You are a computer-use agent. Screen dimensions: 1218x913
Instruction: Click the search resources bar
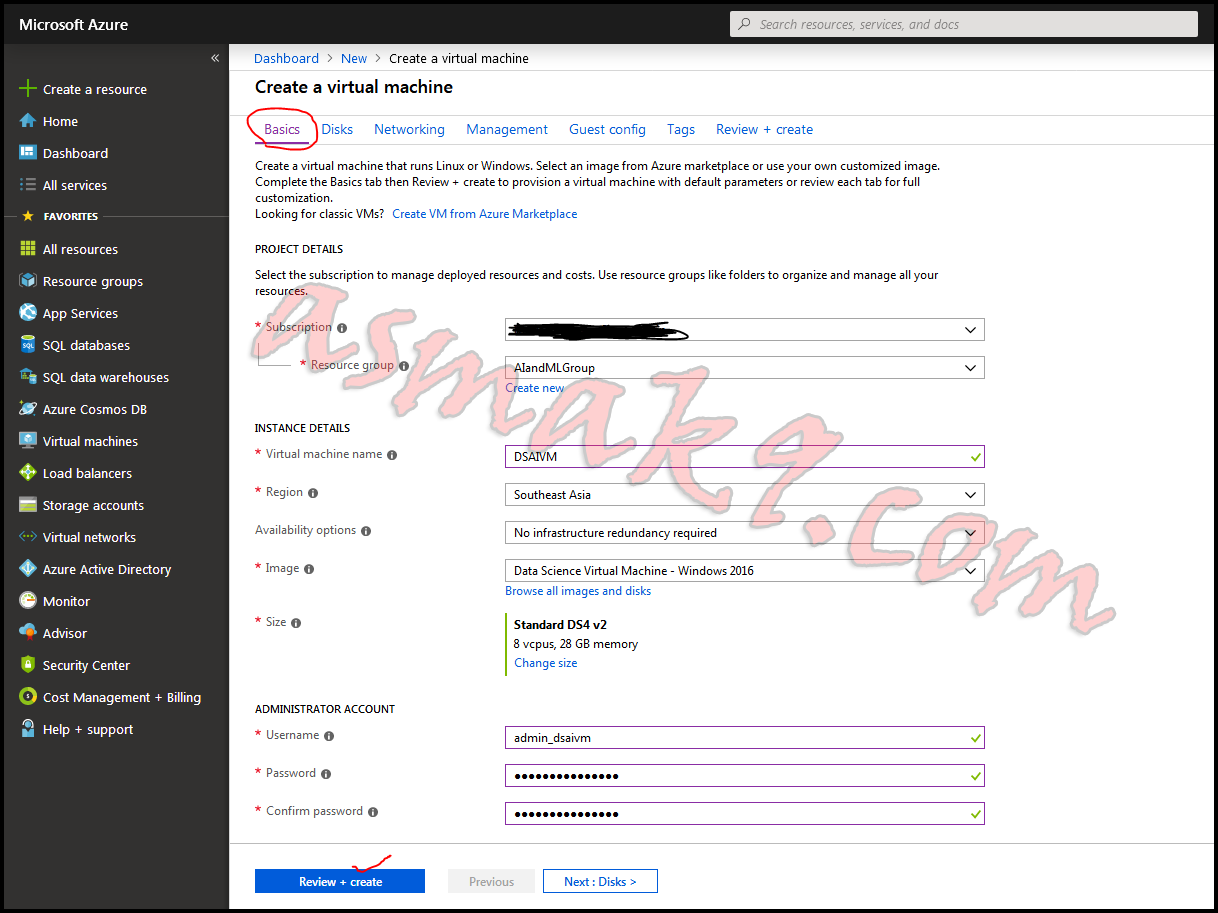point(962,23)
